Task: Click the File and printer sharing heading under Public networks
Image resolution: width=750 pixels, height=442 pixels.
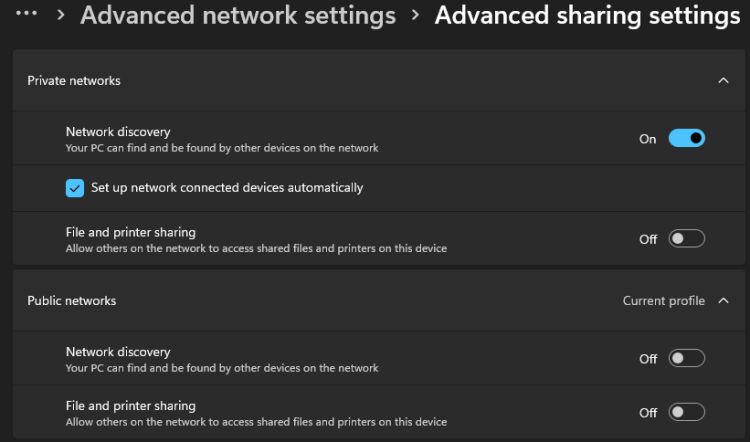Action: click(131, 406)
